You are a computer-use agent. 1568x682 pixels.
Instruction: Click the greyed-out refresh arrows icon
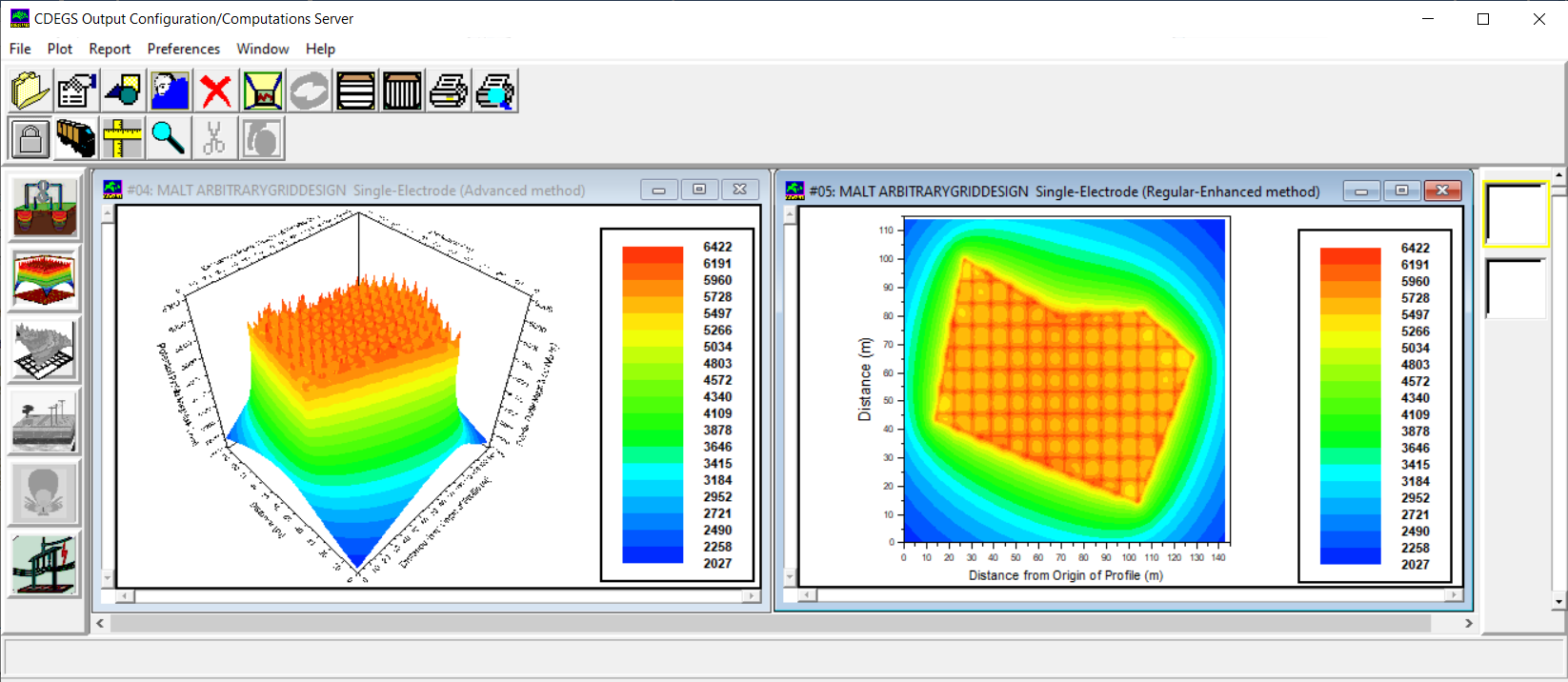click(x=310, y=91)
